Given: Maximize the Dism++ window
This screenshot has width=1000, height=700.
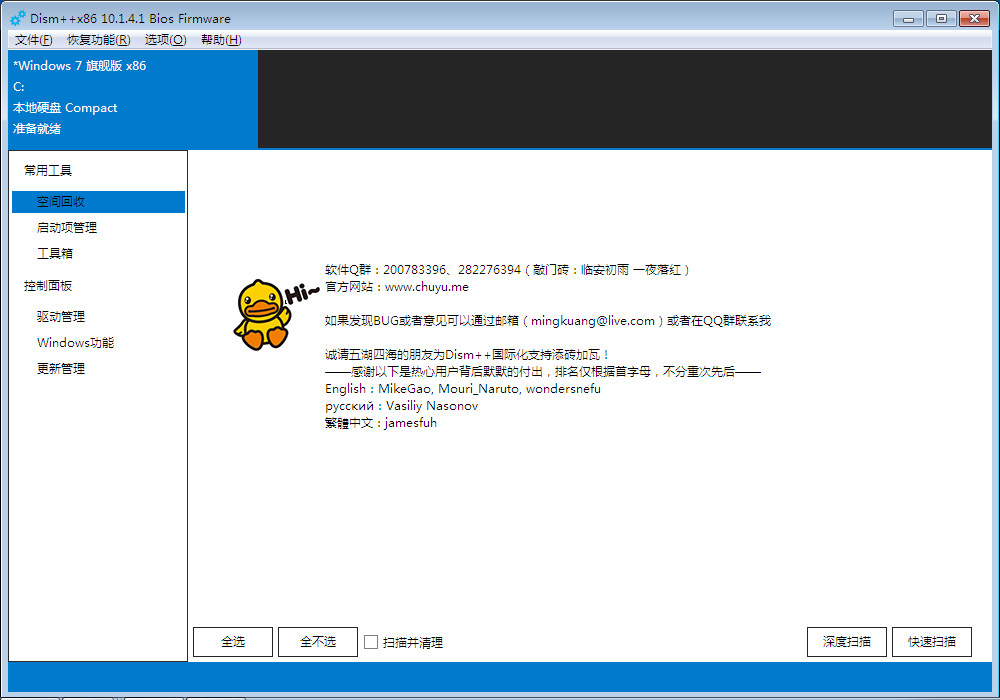Looking at the screenshot, I should 941,18.
